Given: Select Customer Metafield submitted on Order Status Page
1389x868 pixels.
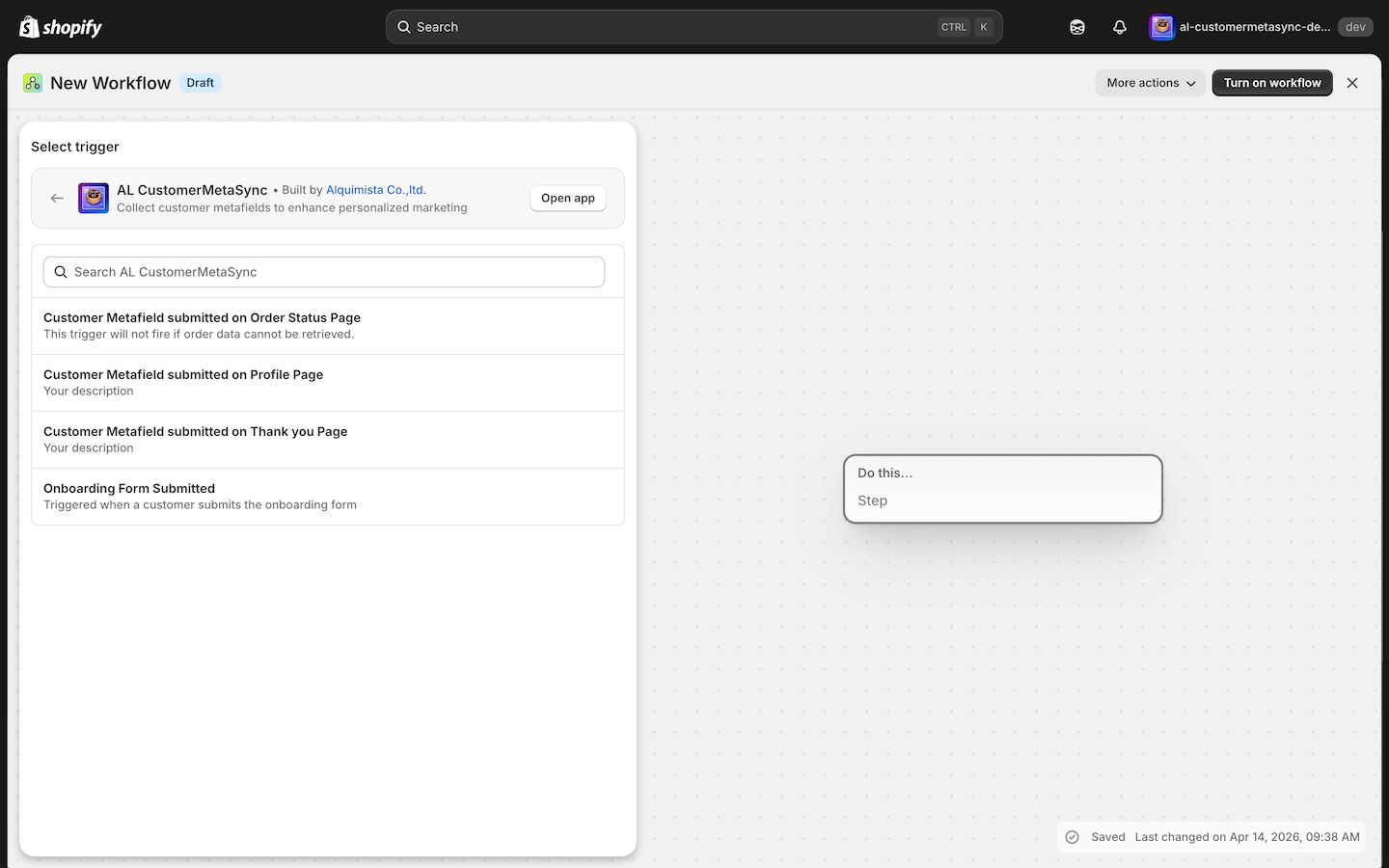Looking at the screenshot, I should [x=328, y=326].
